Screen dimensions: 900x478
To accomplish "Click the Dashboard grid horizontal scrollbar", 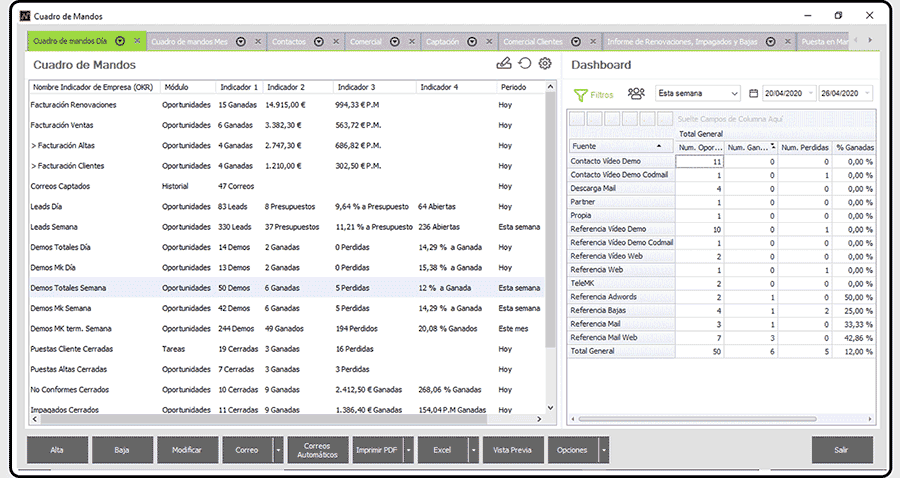I will [697, 419].
